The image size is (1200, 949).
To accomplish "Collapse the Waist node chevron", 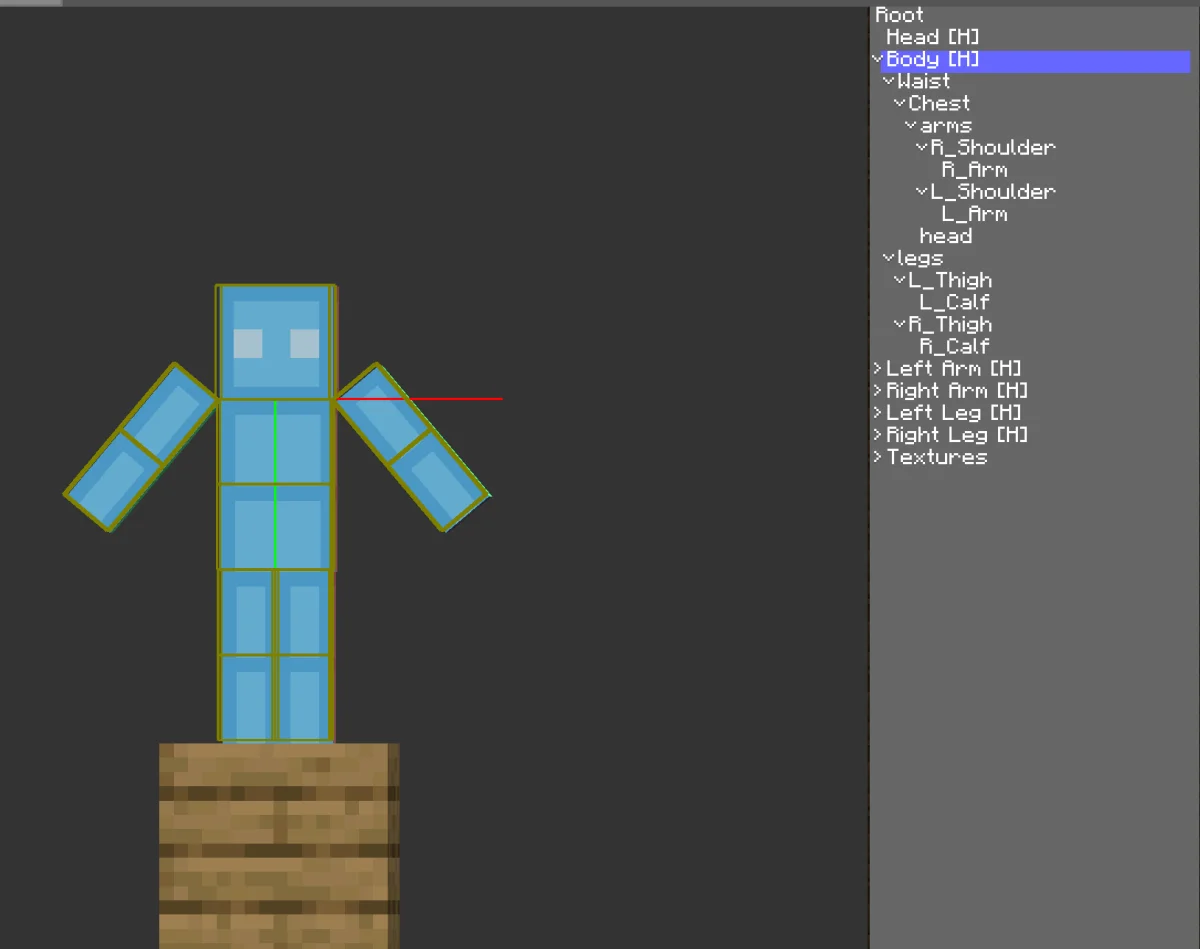I will point(889,82).
